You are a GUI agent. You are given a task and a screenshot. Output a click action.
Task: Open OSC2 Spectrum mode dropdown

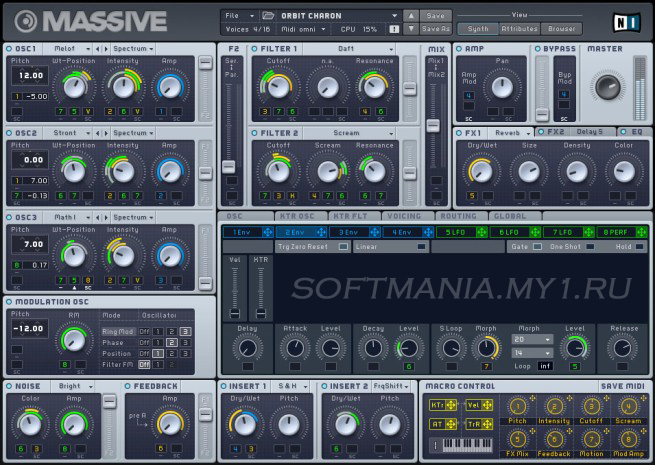tap(133, 133)
